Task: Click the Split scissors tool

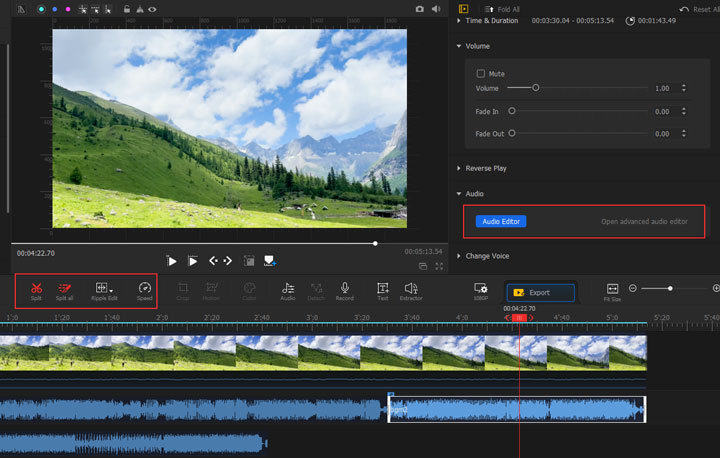Action: tap(36, 289)
